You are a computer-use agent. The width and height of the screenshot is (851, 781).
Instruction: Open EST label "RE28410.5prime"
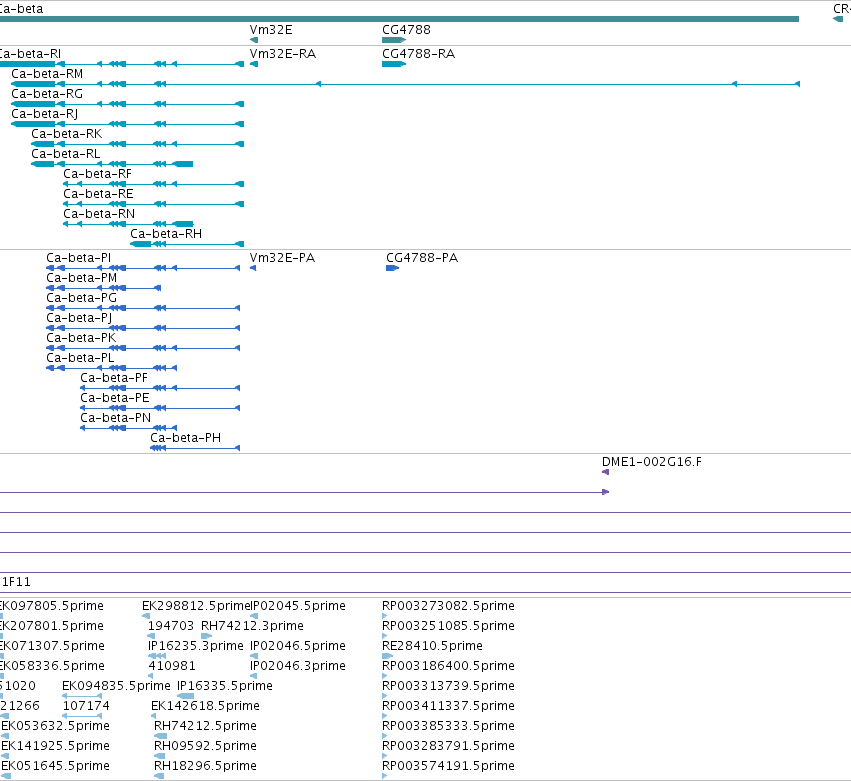point(433,646)
